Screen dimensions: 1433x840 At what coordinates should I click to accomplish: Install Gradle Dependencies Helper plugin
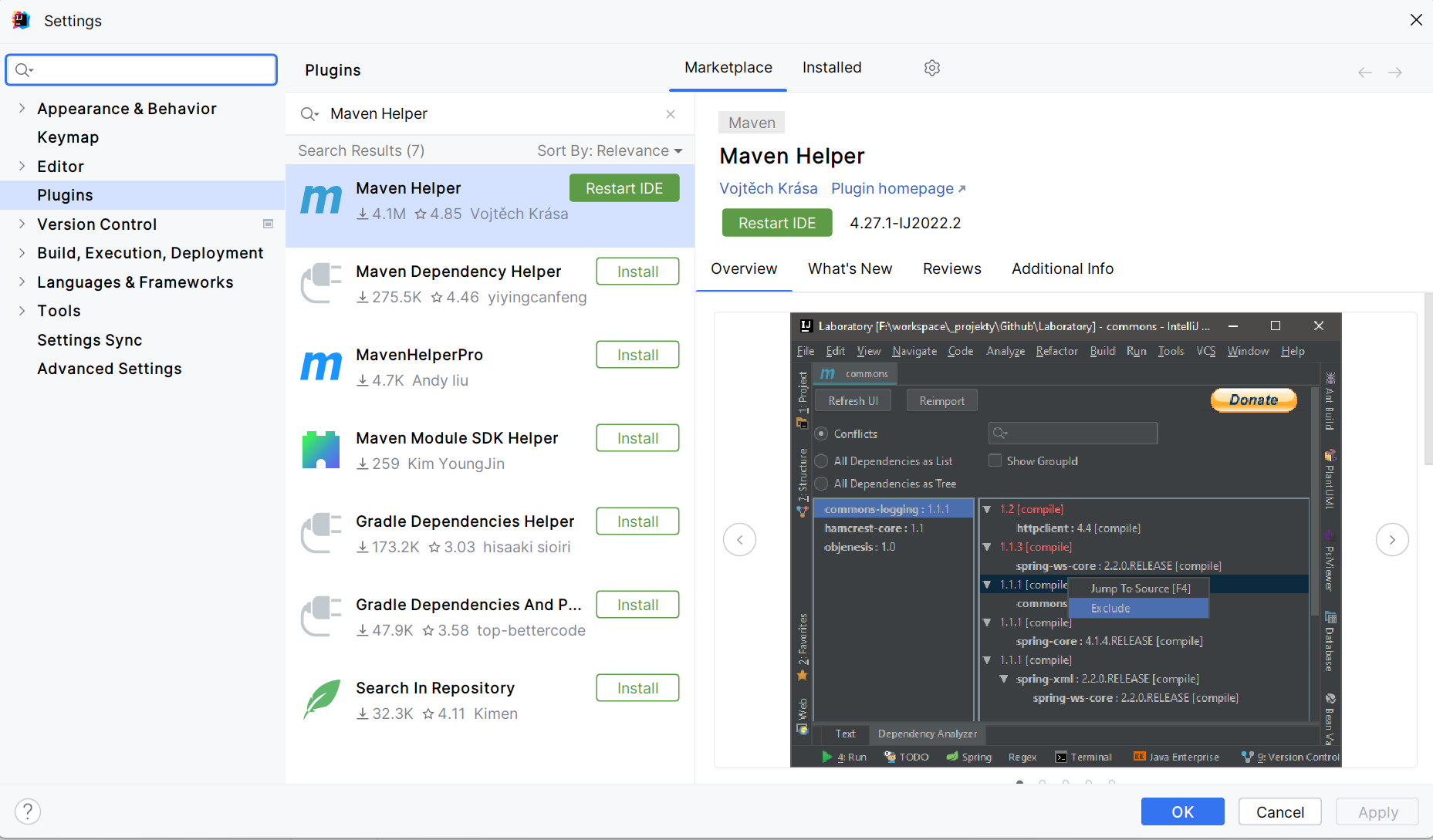coord(637,521)
